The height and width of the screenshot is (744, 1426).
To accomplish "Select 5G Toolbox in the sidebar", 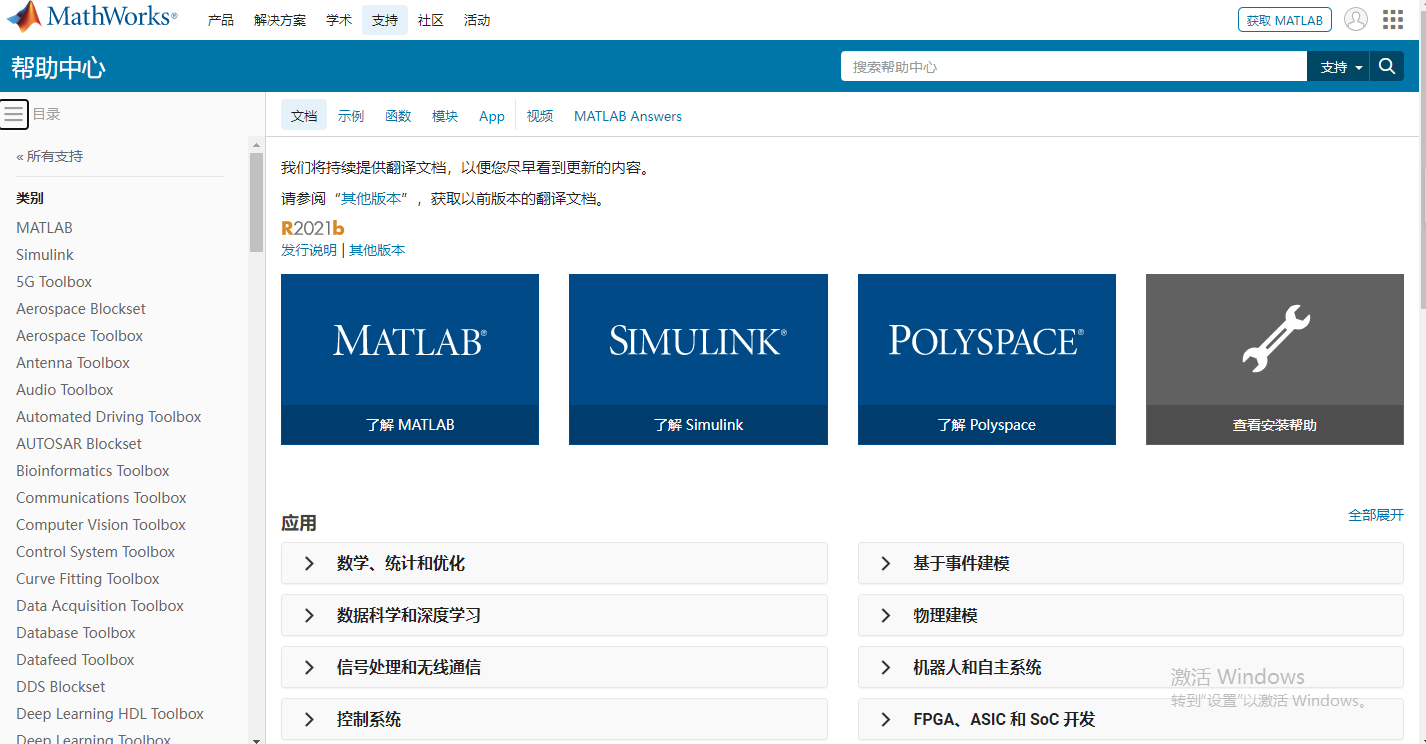I will (54, 282).
